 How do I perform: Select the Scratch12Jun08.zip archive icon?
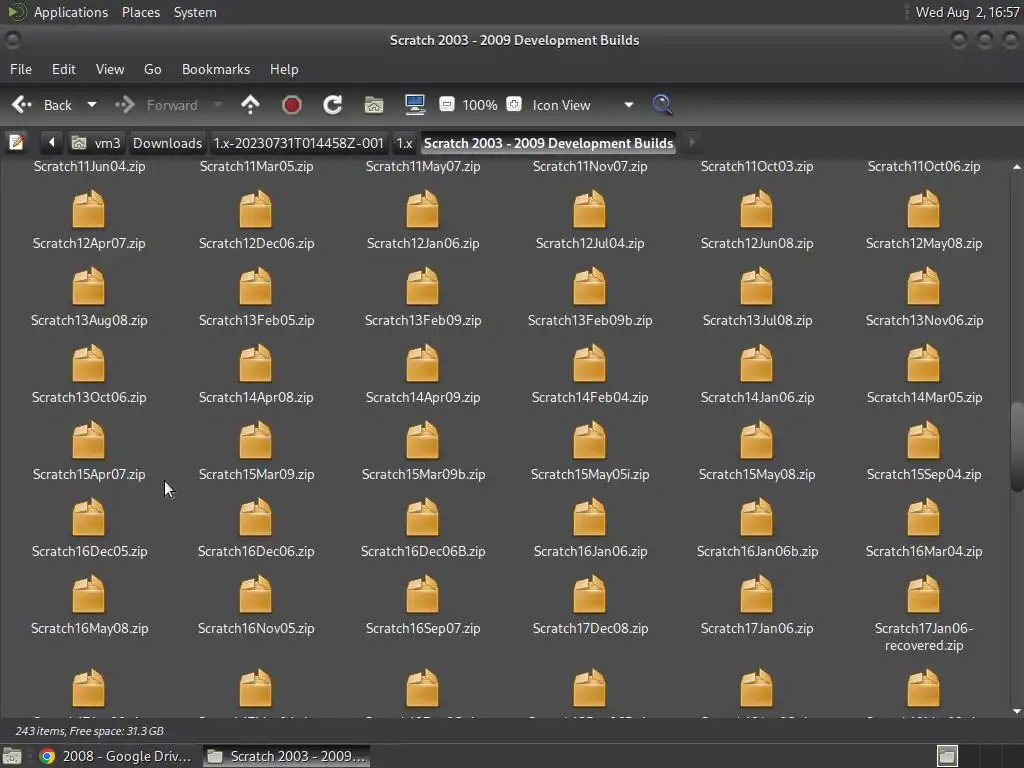coord(757,209)
